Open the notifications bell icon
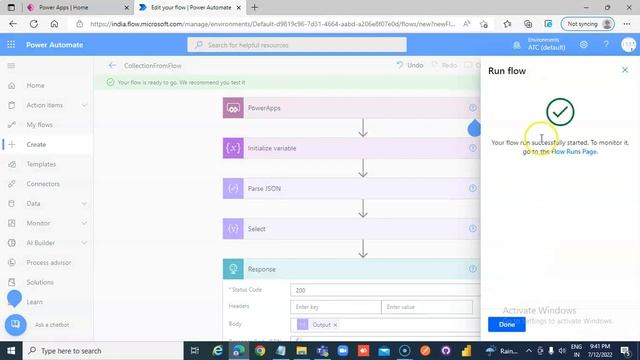 click(x=516, y=45)
